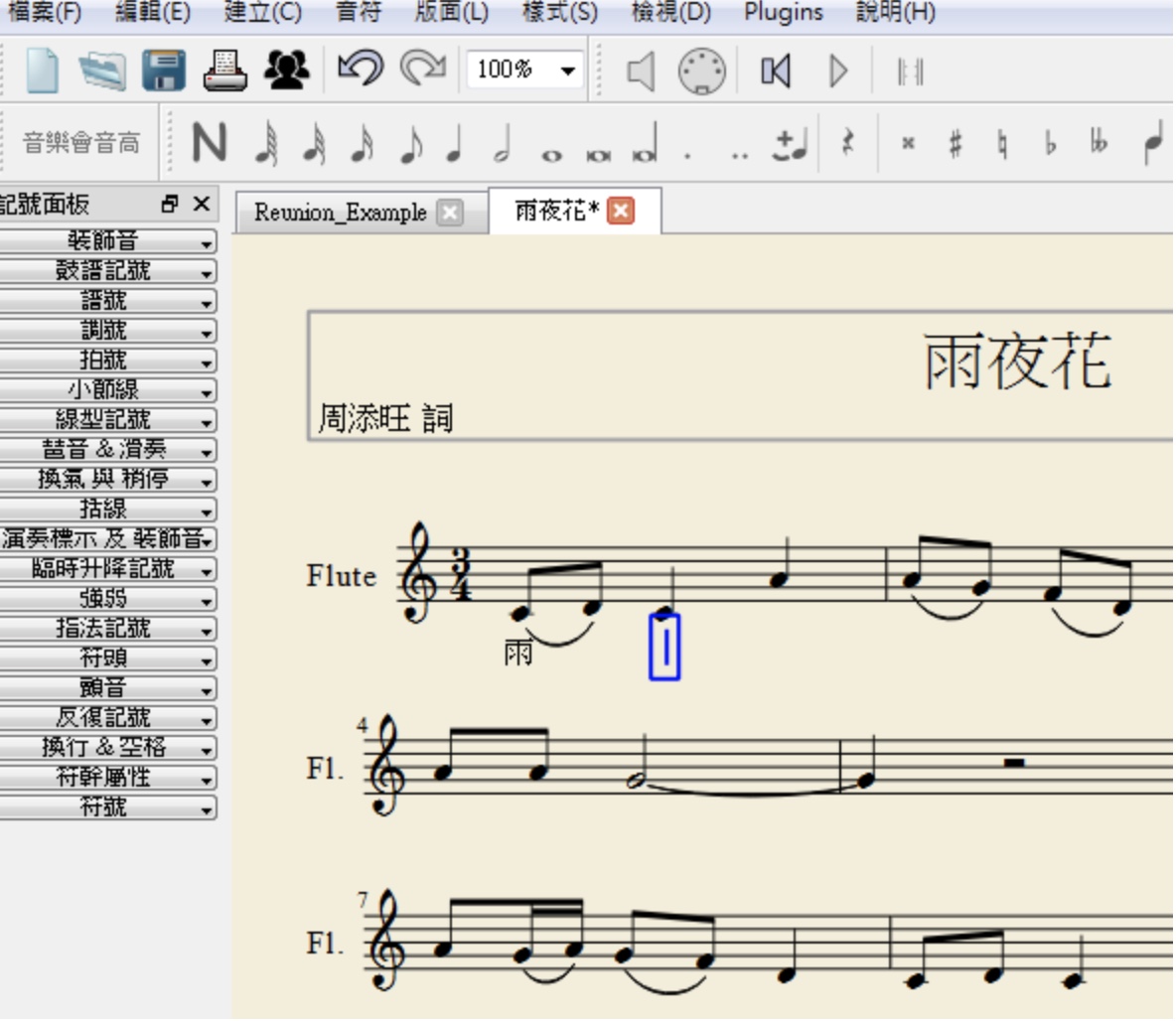Flip the stem direction of the note

coord(1153,143)
